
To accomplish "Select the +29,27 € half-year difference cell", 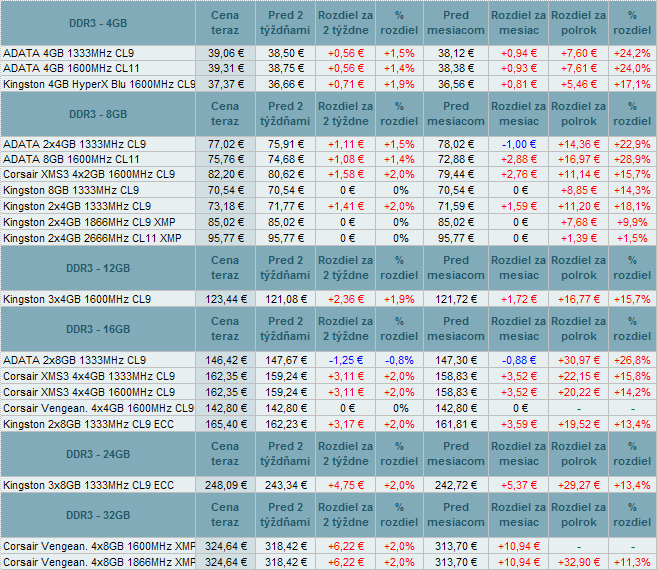I will click(x=579, y=485).
